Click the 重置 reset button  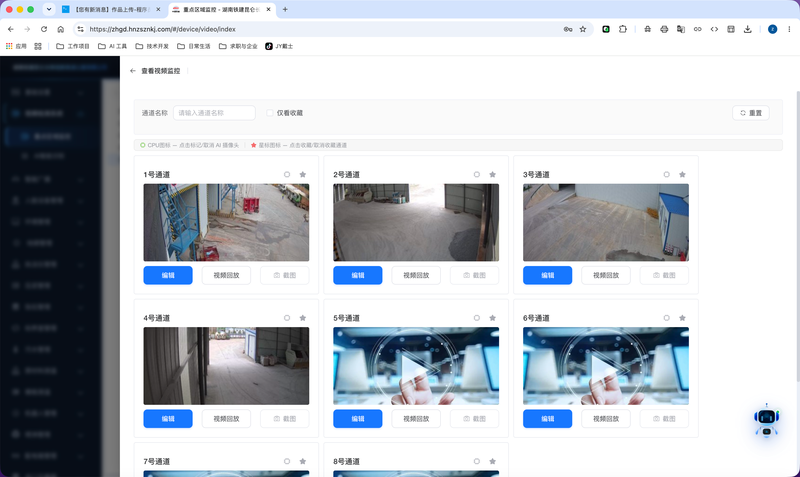(751, 113)
